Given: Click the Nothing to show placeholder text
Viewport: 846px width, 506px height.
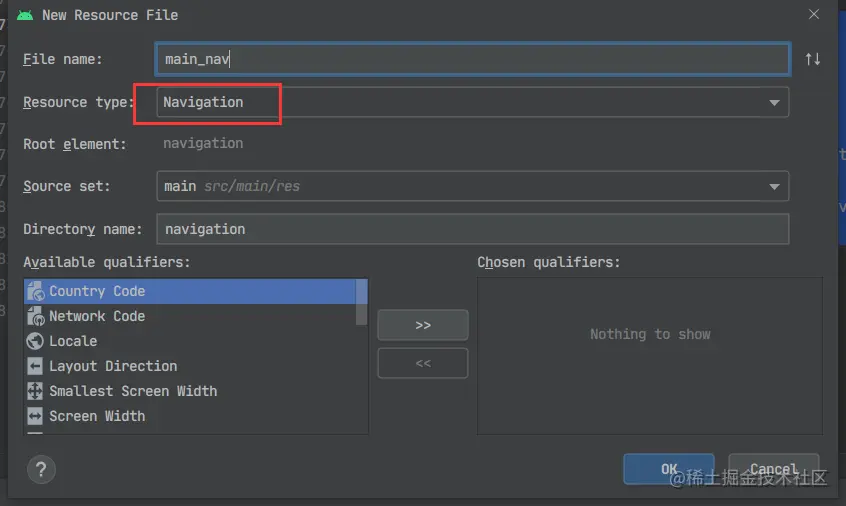Looking at the screenshot, I should (x=650, y=334).
